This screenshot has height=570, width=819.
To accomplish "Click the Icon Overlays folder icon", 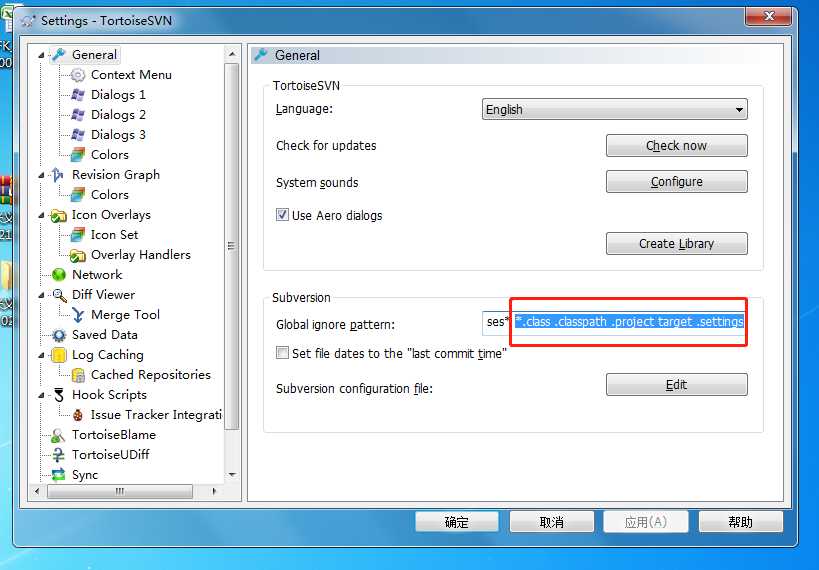I will tap(58, 215).
